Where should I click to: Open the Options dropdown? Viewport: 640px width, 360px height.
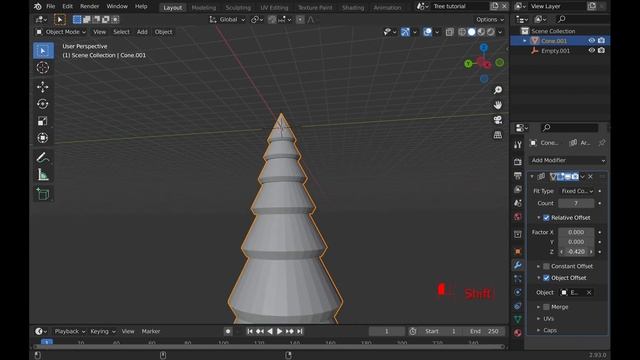[x=490, y=20]
